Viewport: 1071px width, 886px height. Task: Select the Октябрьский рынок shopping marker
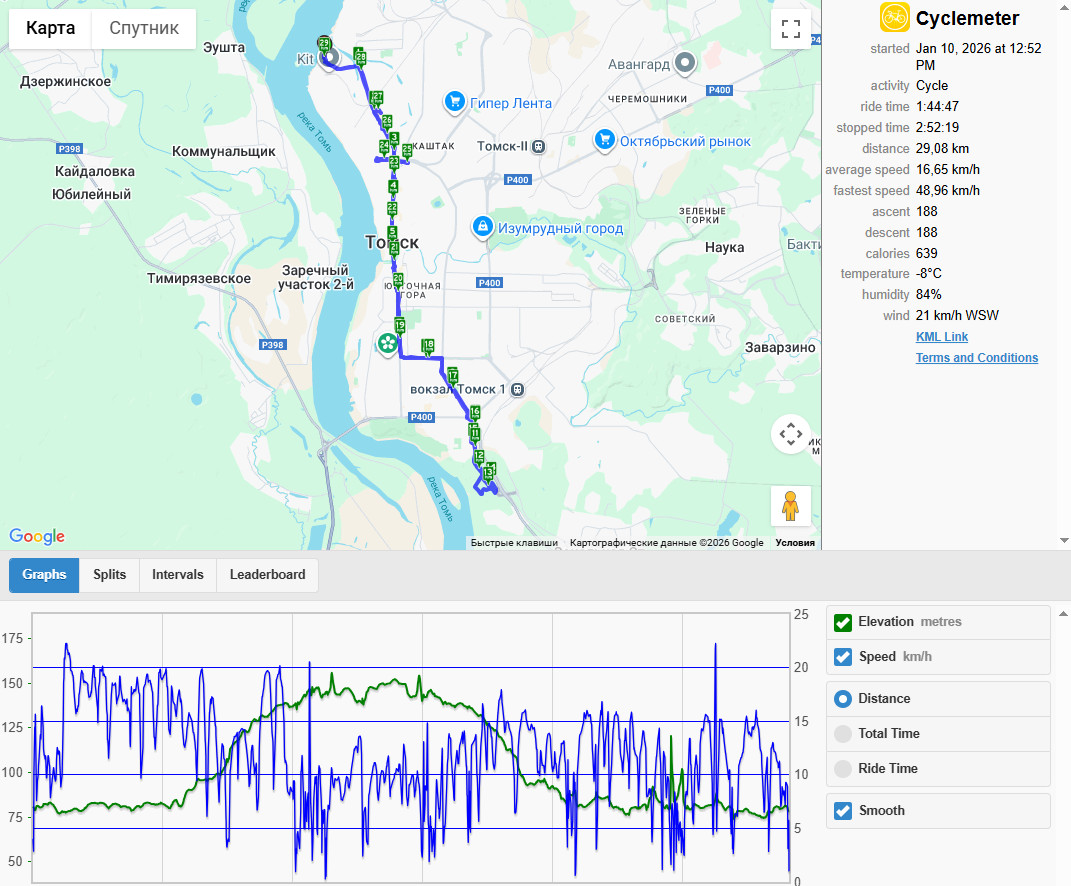(x=604, y=141)
